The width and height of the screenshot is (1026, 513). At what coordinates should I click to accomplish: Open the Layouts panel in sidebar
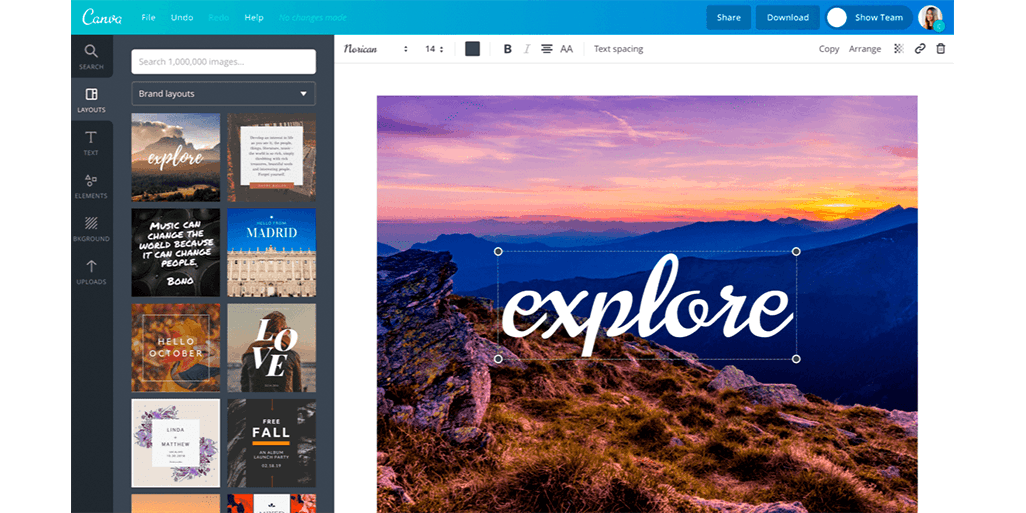pos(92,99)
